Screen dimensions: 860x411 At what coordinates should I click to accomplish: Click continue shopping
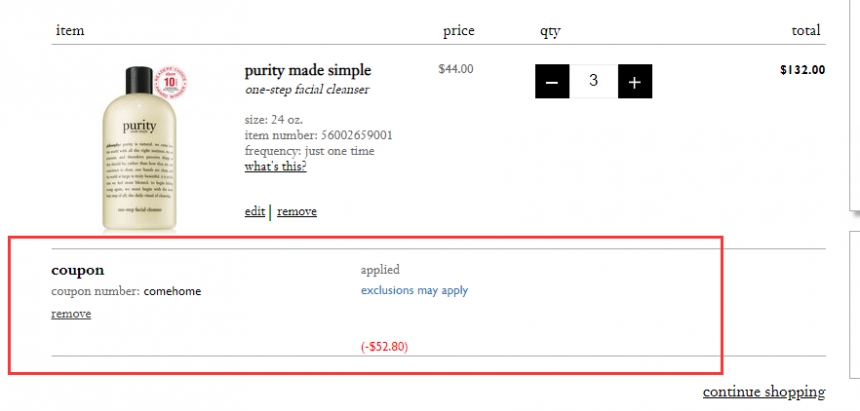763,392
